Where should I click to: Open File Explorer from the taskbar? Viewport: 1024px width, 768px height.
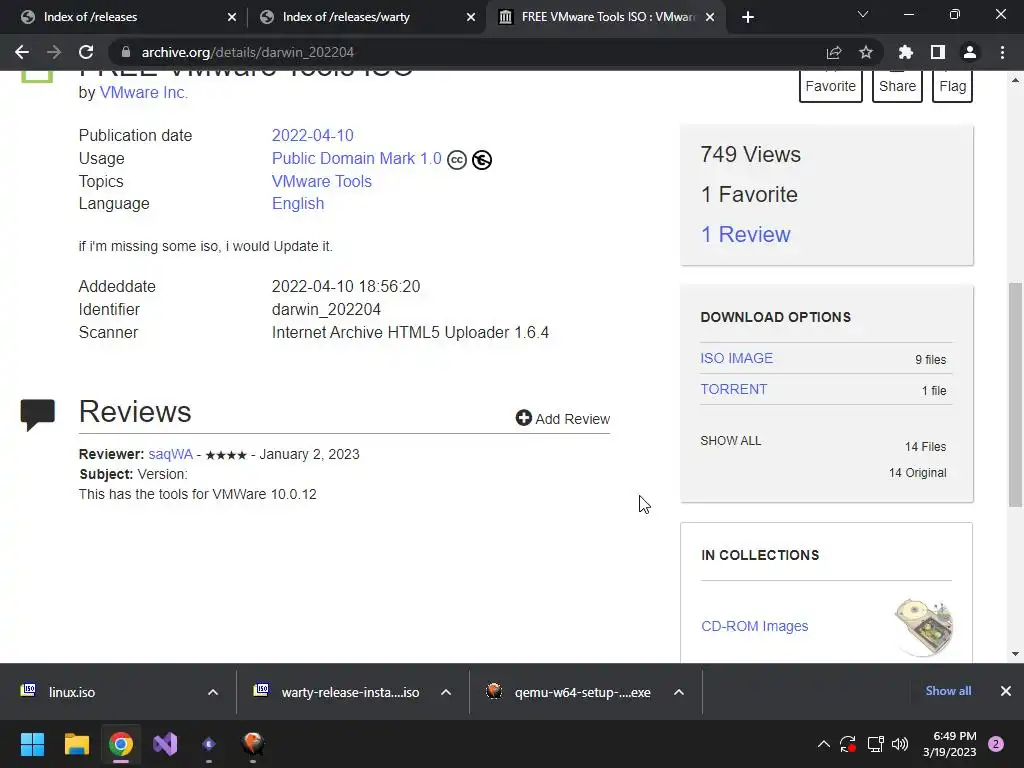tap(76, 744)
